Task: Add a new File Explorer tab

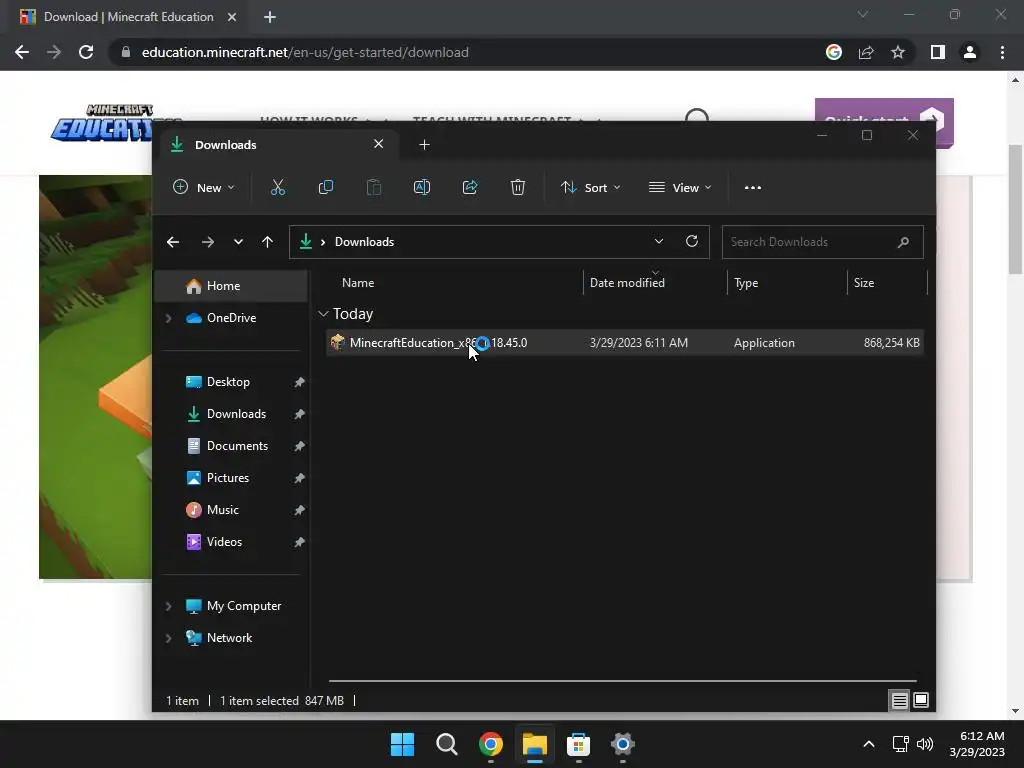Action: pyautogui.click(x=424, y=144)
